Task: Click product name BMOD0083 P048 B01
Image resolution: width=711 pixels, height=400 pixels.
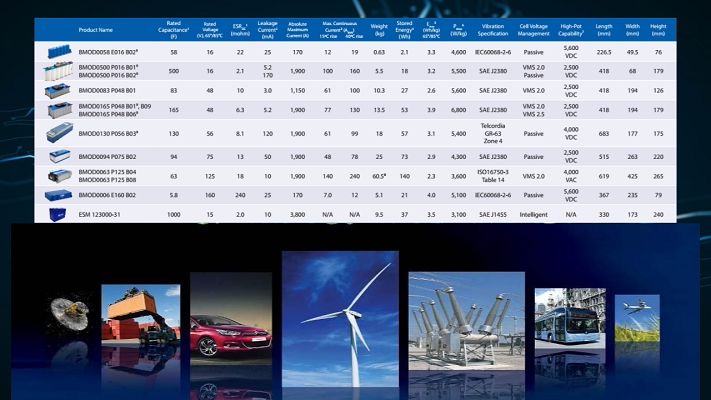Action: pos(107,91)
